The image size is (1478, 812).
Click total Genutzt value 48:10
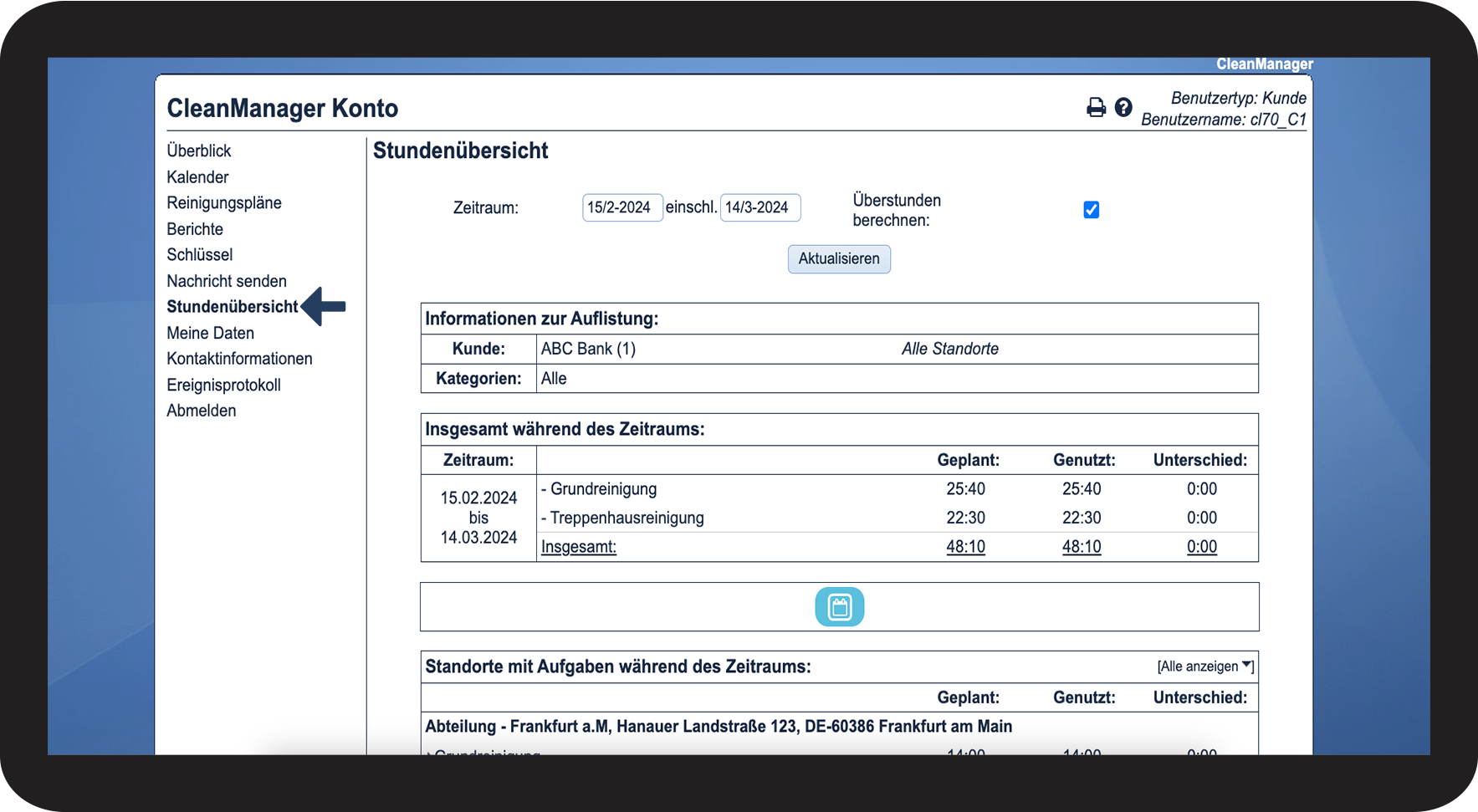coord(1082,547)
